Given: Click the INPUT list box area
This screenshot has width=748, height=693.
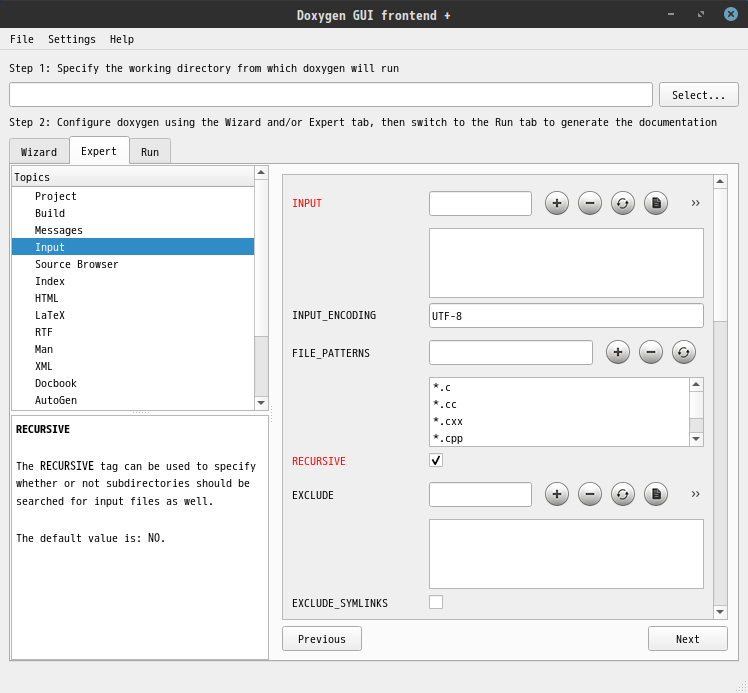Looking at the screenshot, I should pyautogui.click(x=566, y=263).
